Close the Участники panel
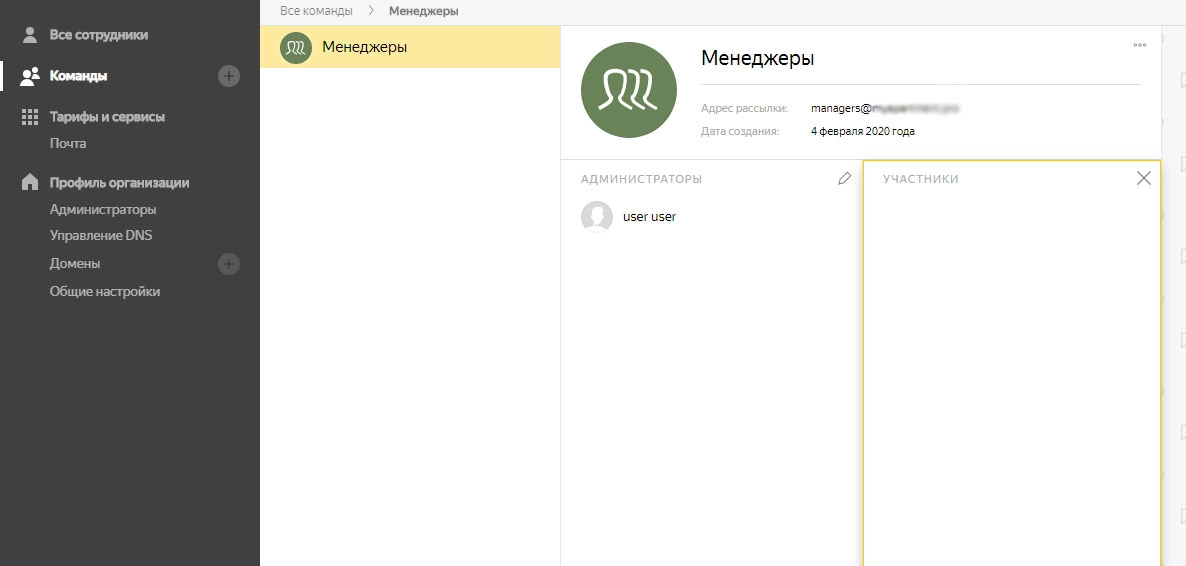The image size is (1186, 566). [1144, 178]
